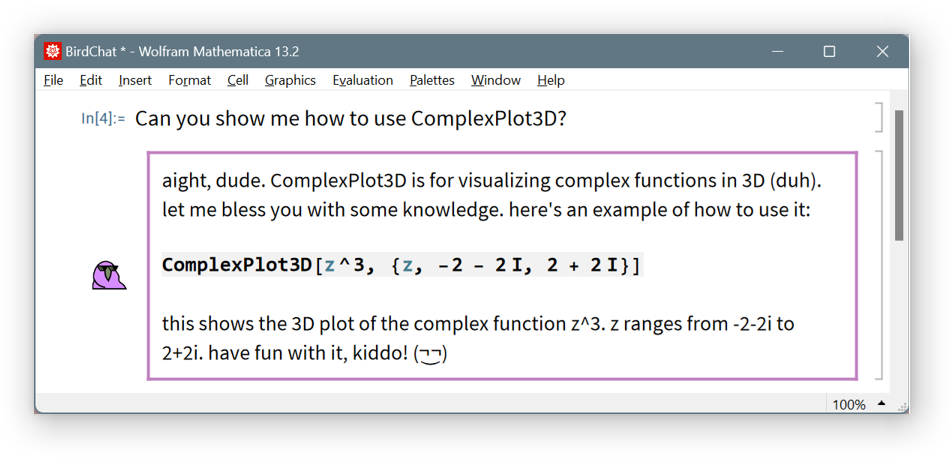Click the Mathematica app icon in title bar

52,52
